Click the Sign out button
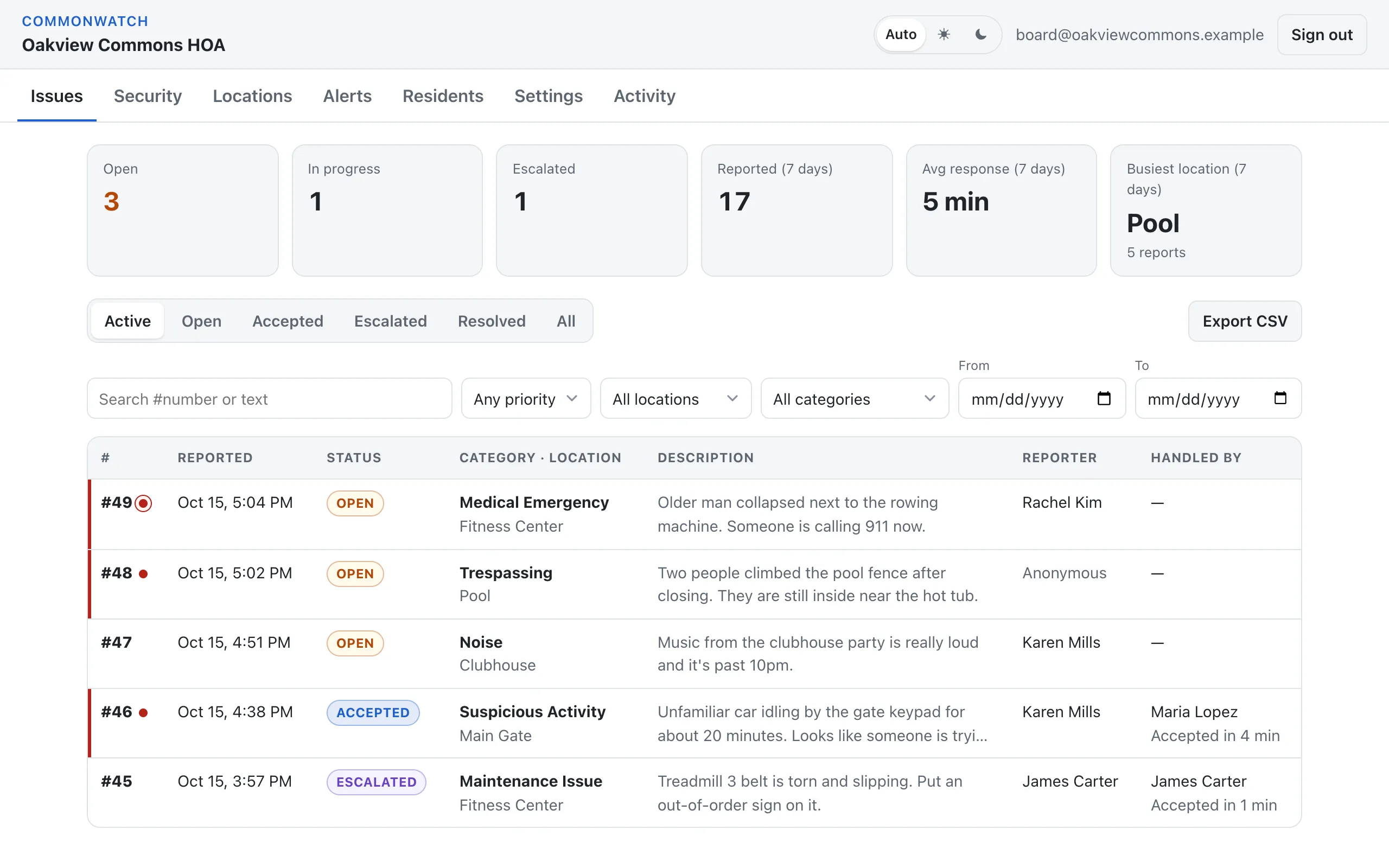Image resolution: width=1389 pixels, height=868 pixels. coord(1321,34)
